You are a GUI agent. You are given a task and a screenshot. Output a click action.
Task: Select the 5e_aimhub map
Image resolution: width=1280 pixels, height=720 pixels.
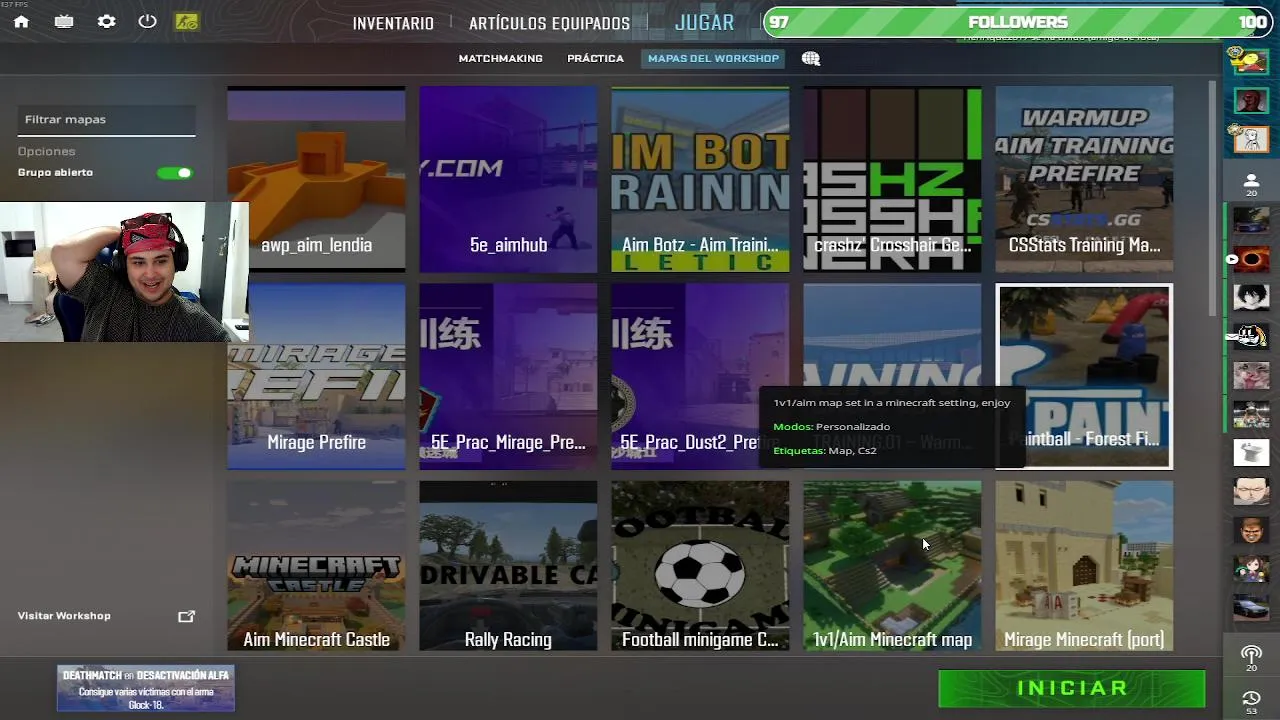pos(508,179)
